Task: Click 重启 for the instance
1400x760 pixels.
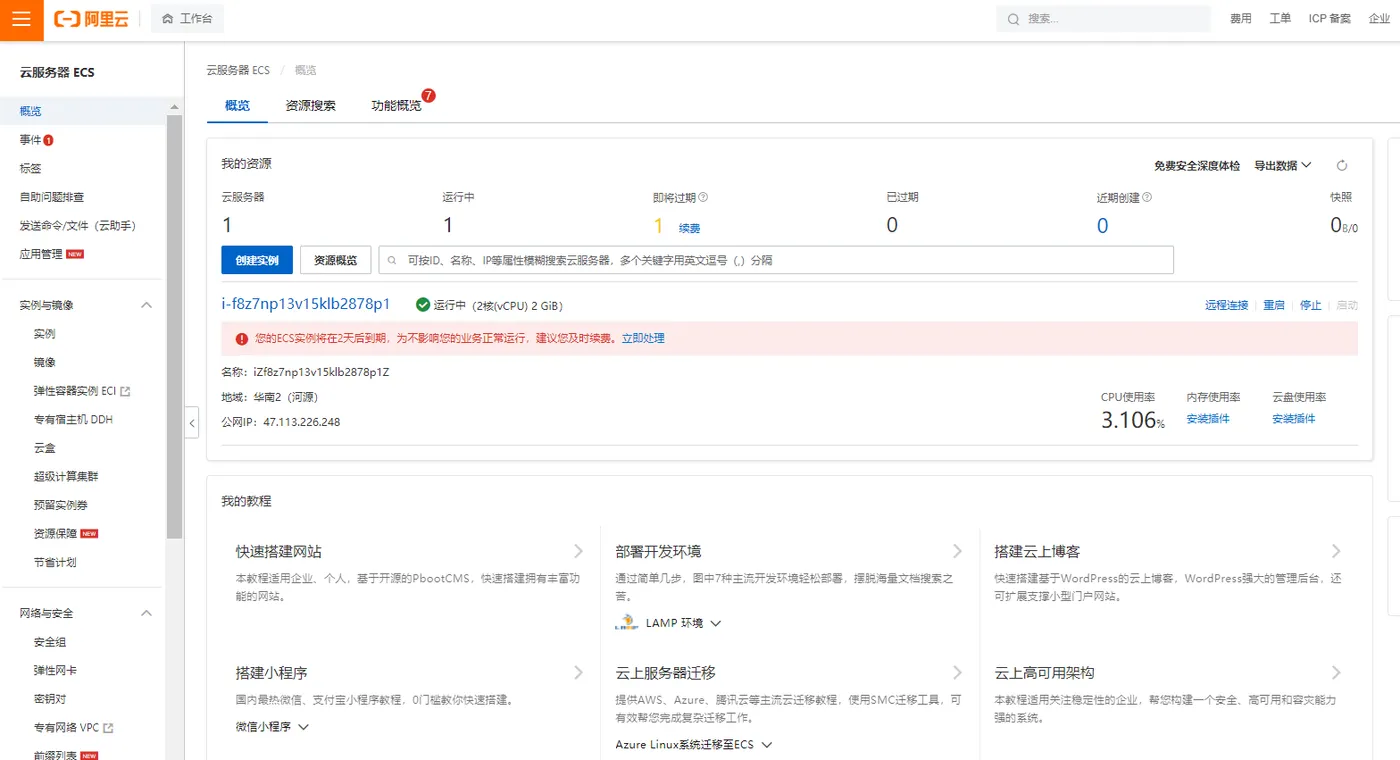Action: tap(1274, 305)
